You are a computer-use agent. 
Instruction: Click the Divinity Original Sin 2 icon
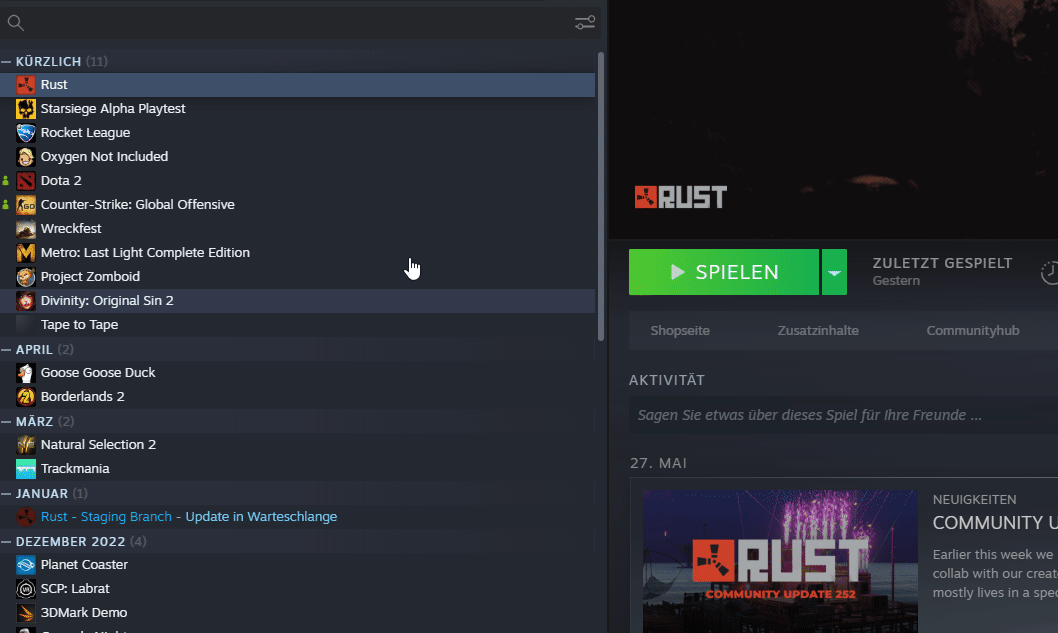tap(26, 300)
